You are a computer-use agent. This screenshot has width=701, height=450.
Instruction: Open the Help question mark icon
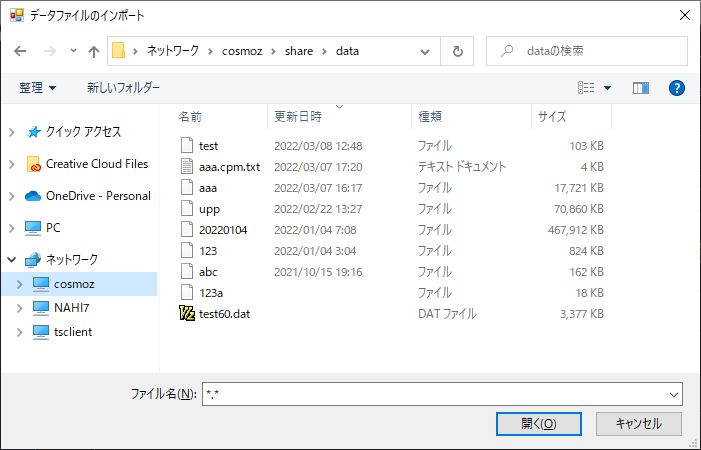click(676, 88)
